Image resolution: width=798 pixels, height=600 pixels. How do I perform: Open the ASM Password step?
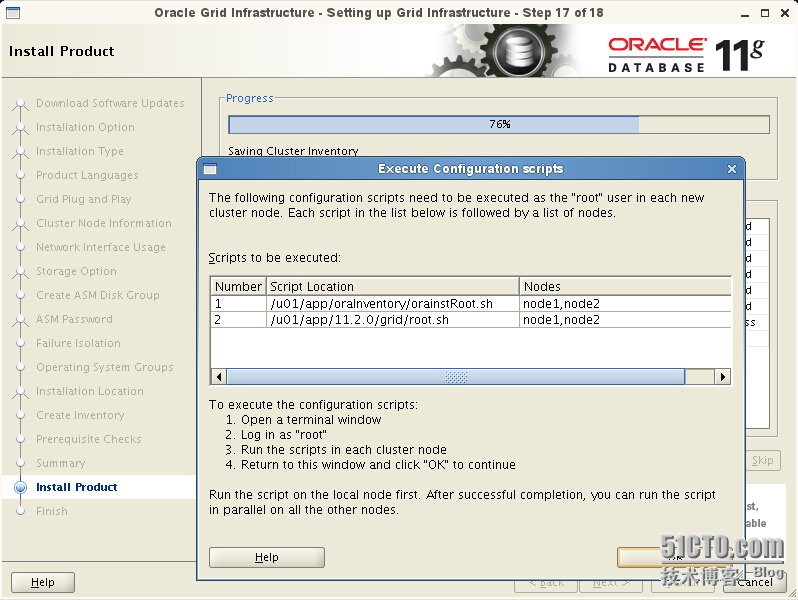[x=74, y=319]
